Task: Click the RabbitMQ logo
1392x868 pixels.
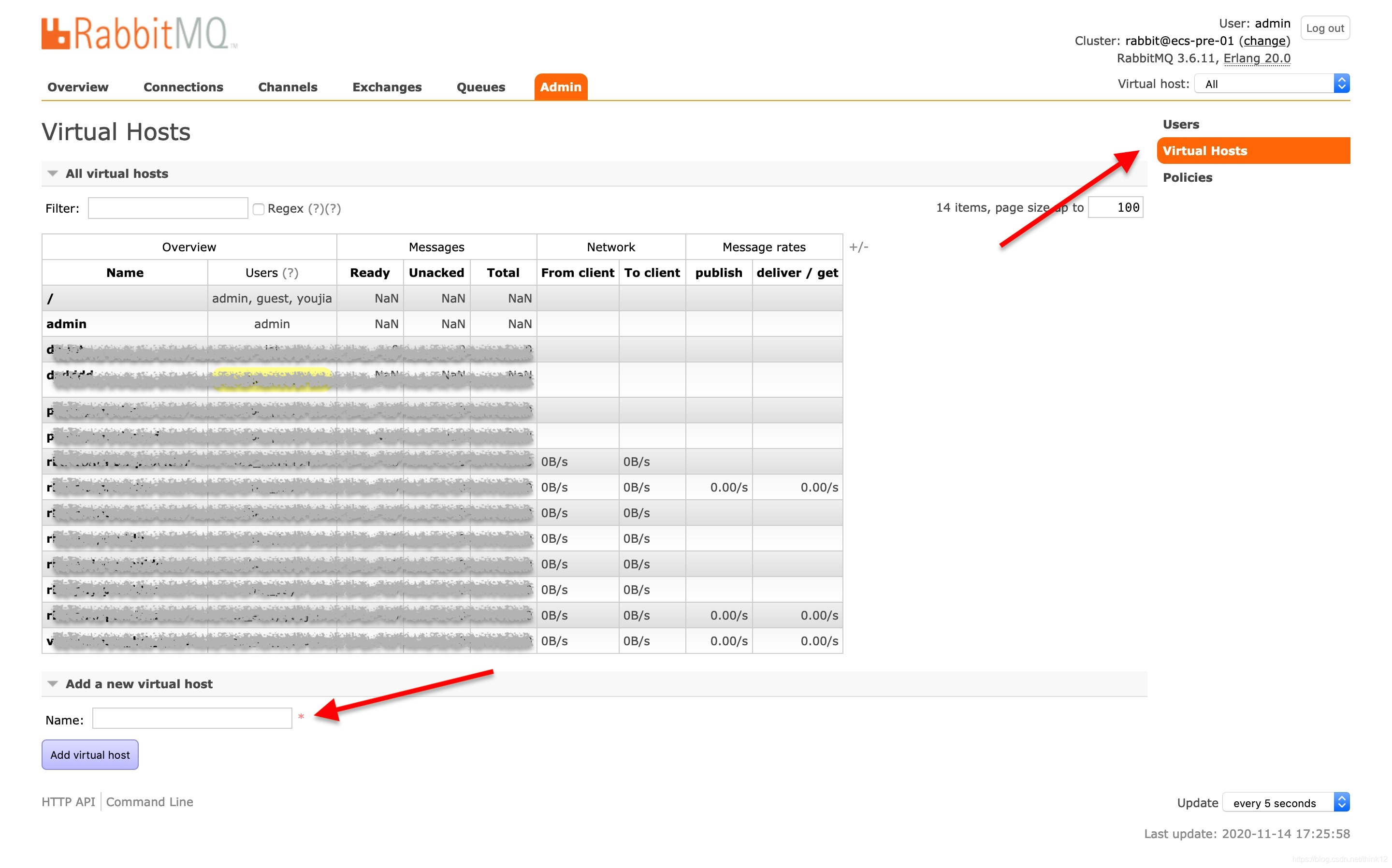Action: tap(139, 33)
